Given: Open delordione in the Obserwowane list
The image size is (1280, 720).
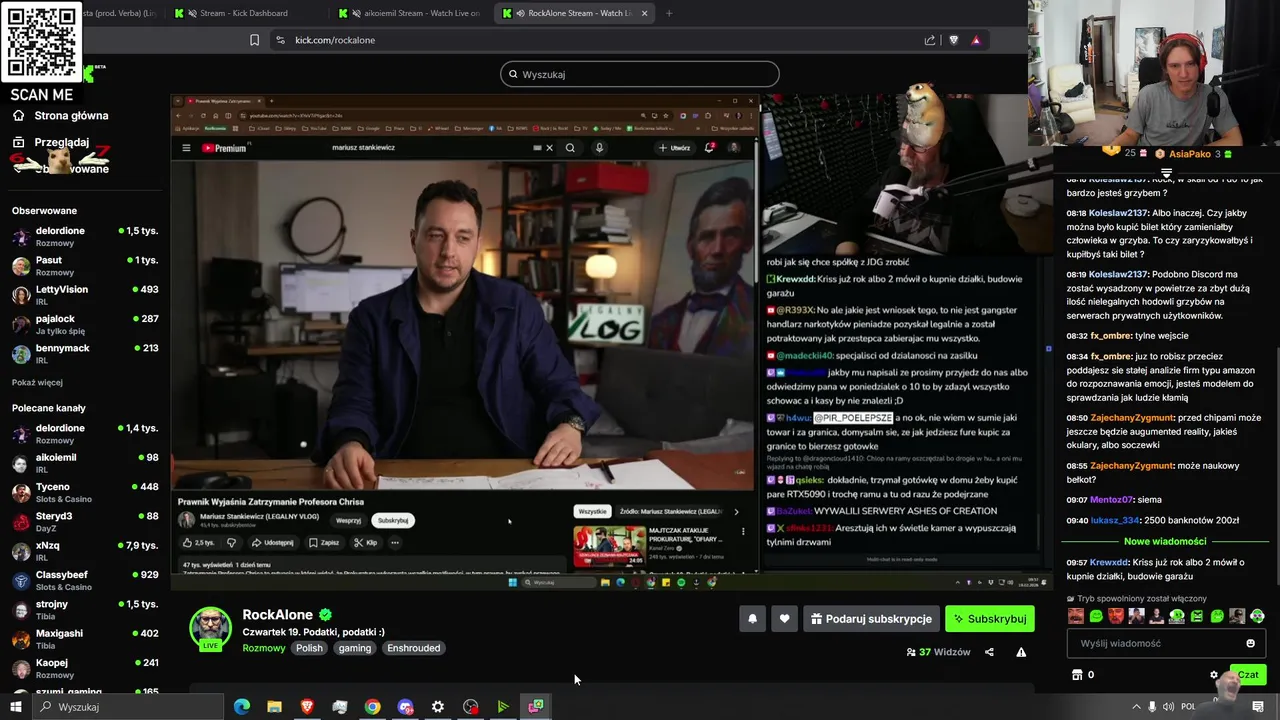Looking at the screenshot, I should (x=84, y=236).
